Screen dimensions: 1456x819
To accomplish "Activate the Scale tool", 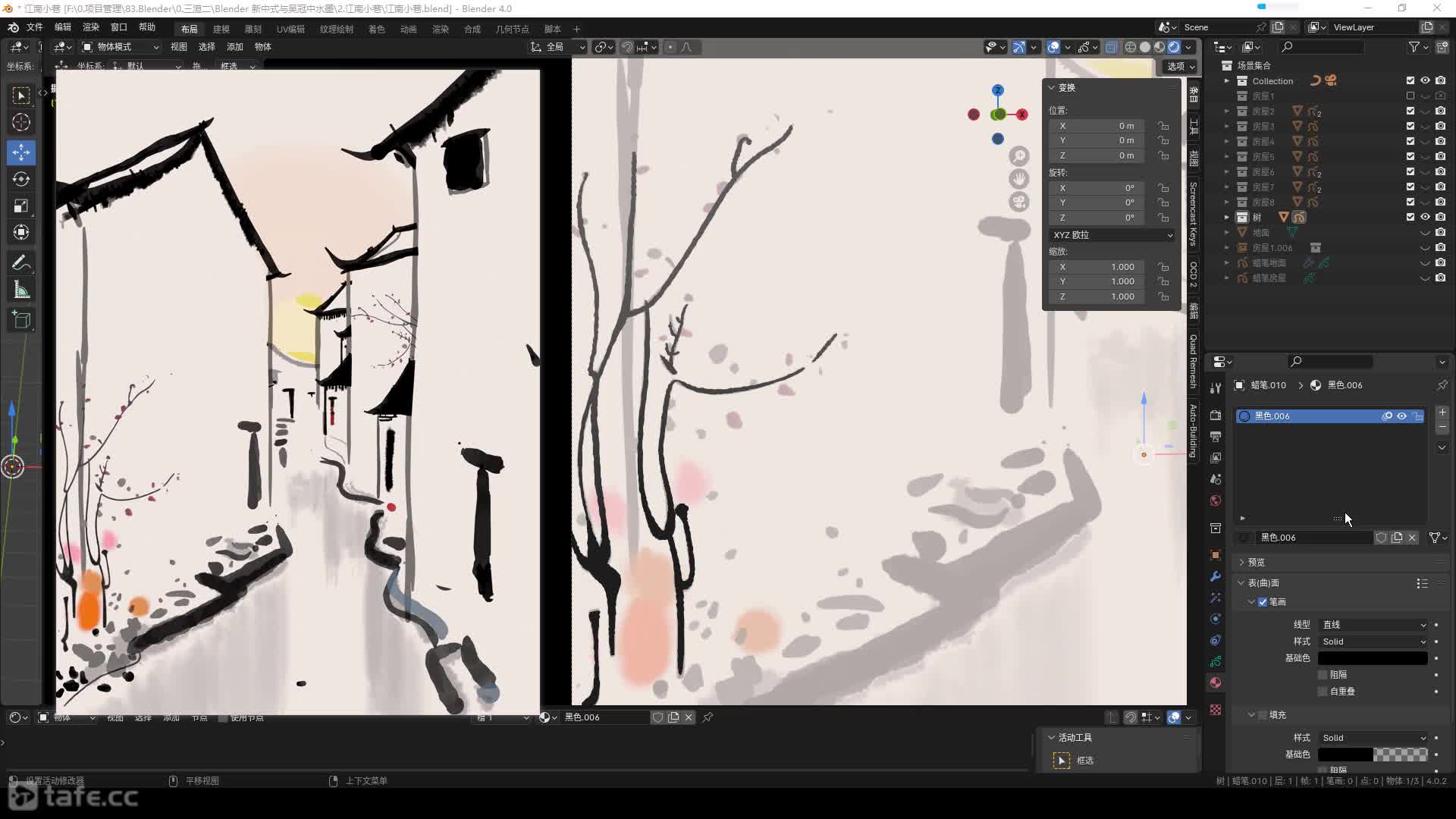I will click(x=21, y=206).
